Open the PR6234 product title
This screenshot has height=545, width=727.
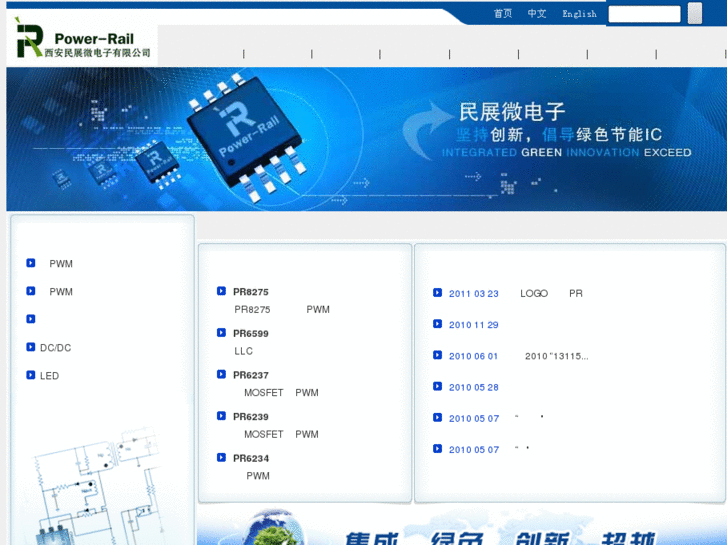250,458
